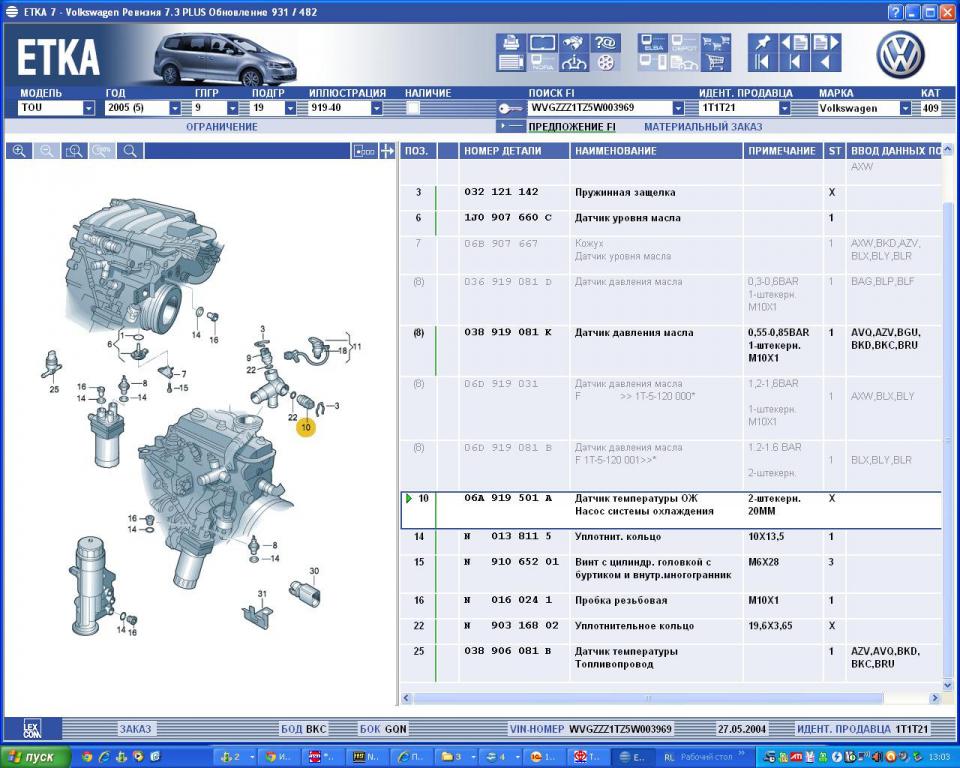The image size is (960, 768).
Task: Expand the ГОД dropdown
Action: click(175, 108)
